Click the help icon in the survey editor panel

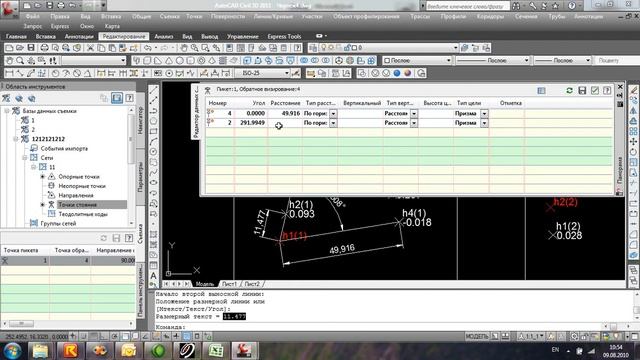click(x=607, y=91)
